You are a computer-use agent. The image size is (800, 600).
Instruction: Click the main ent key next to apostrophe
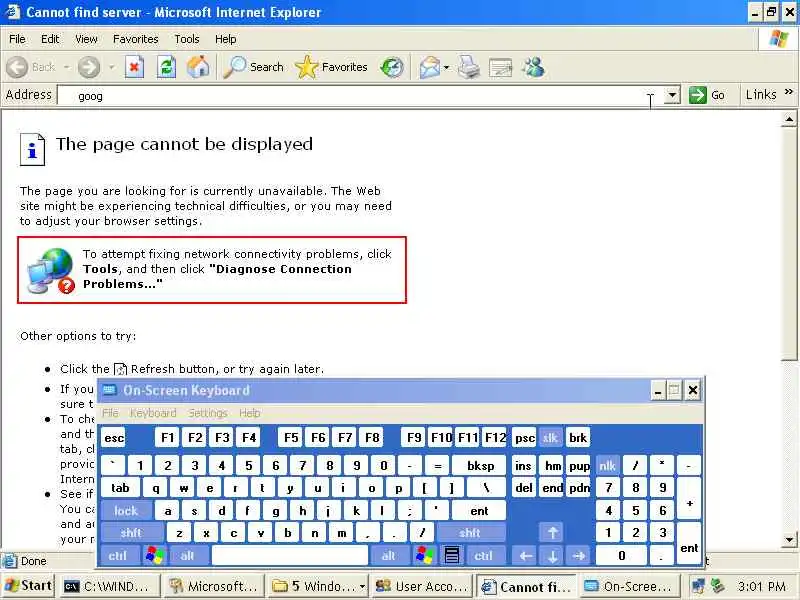[x=479, y=511]
